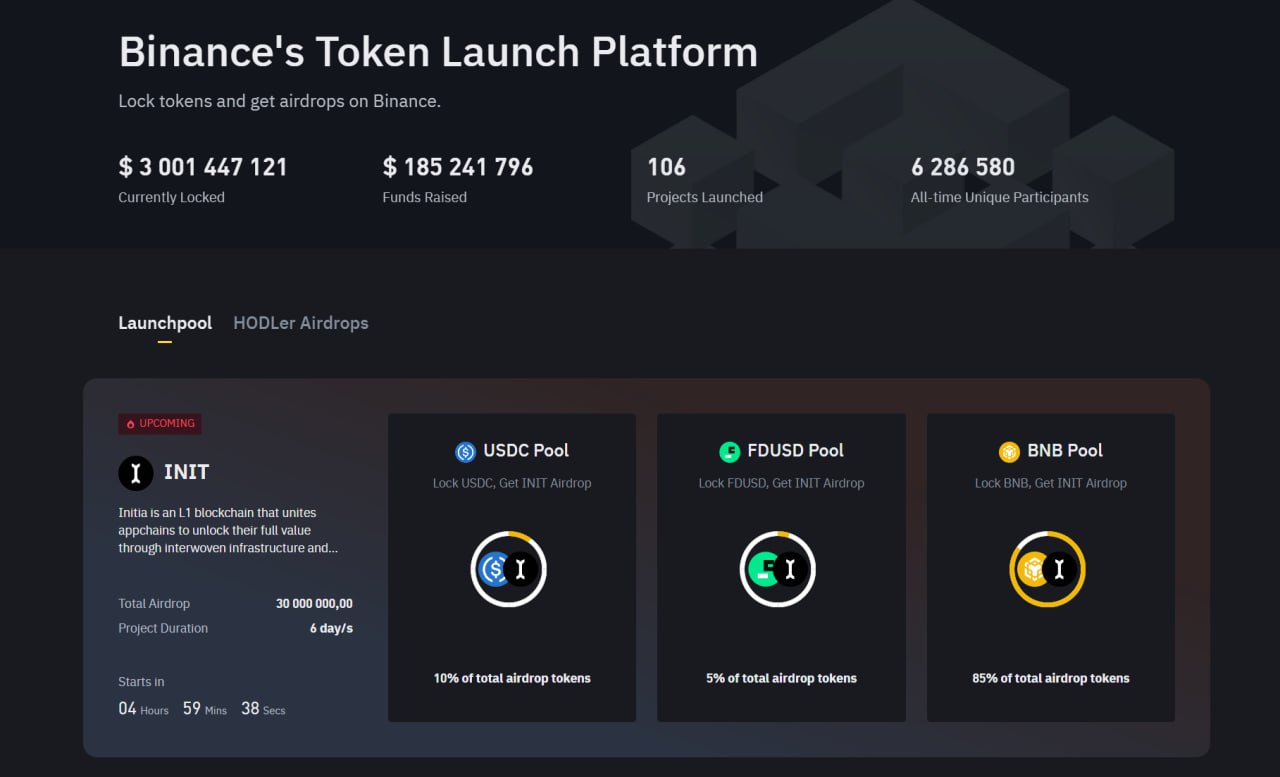The width and height of the screenshot is (1280, 777).
Task: Click the Projects Launched label
Action: (x=705, y=198)
